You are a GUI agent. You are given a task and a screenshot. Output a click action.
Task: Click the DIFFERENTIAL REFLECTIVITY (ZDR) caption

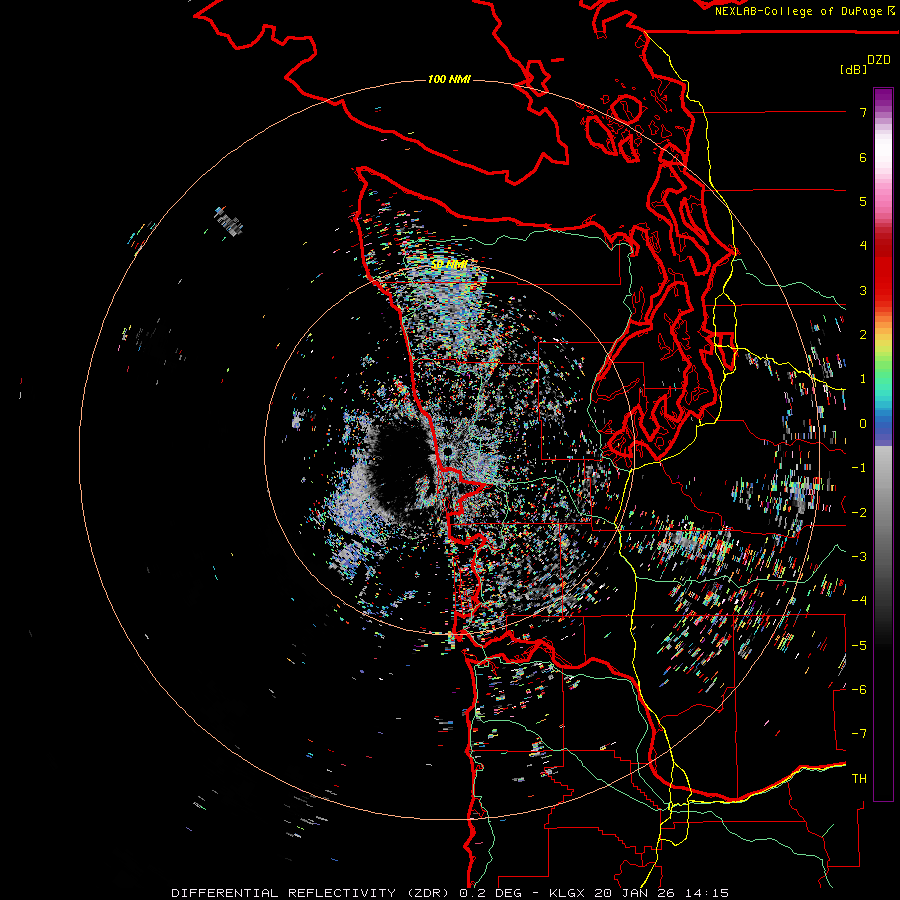pyautogui.click(x=310, y=893)
